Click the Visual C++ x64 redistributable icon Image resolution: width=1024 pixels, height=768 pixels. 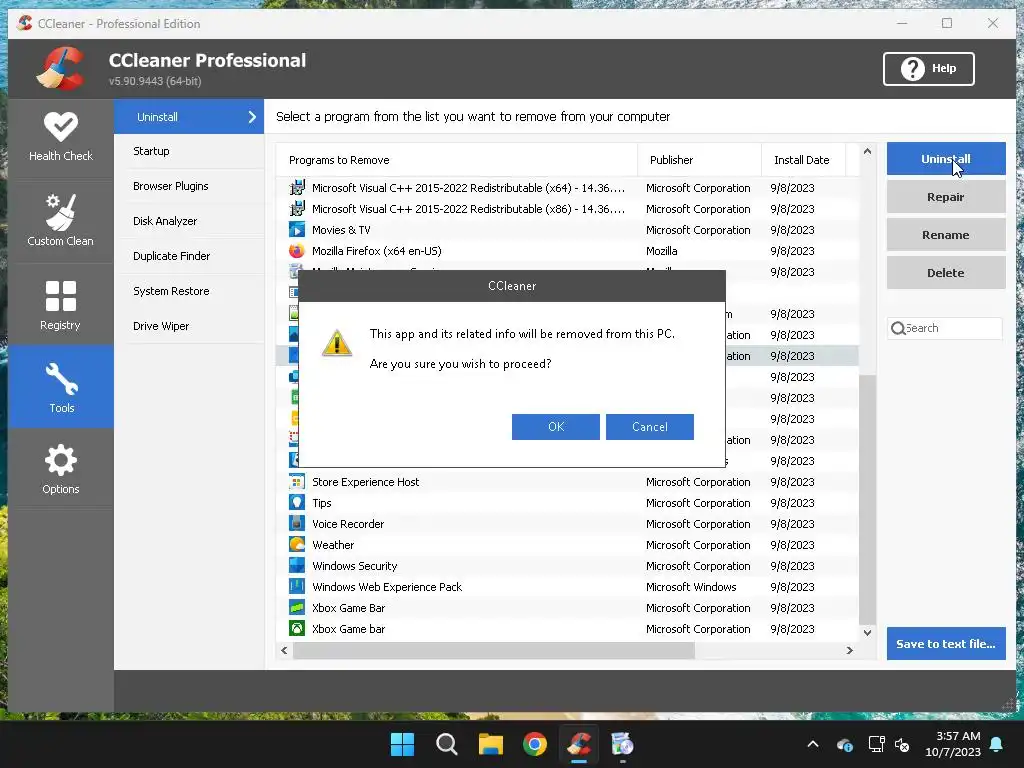pyautogui.click(x=296, y=188)
